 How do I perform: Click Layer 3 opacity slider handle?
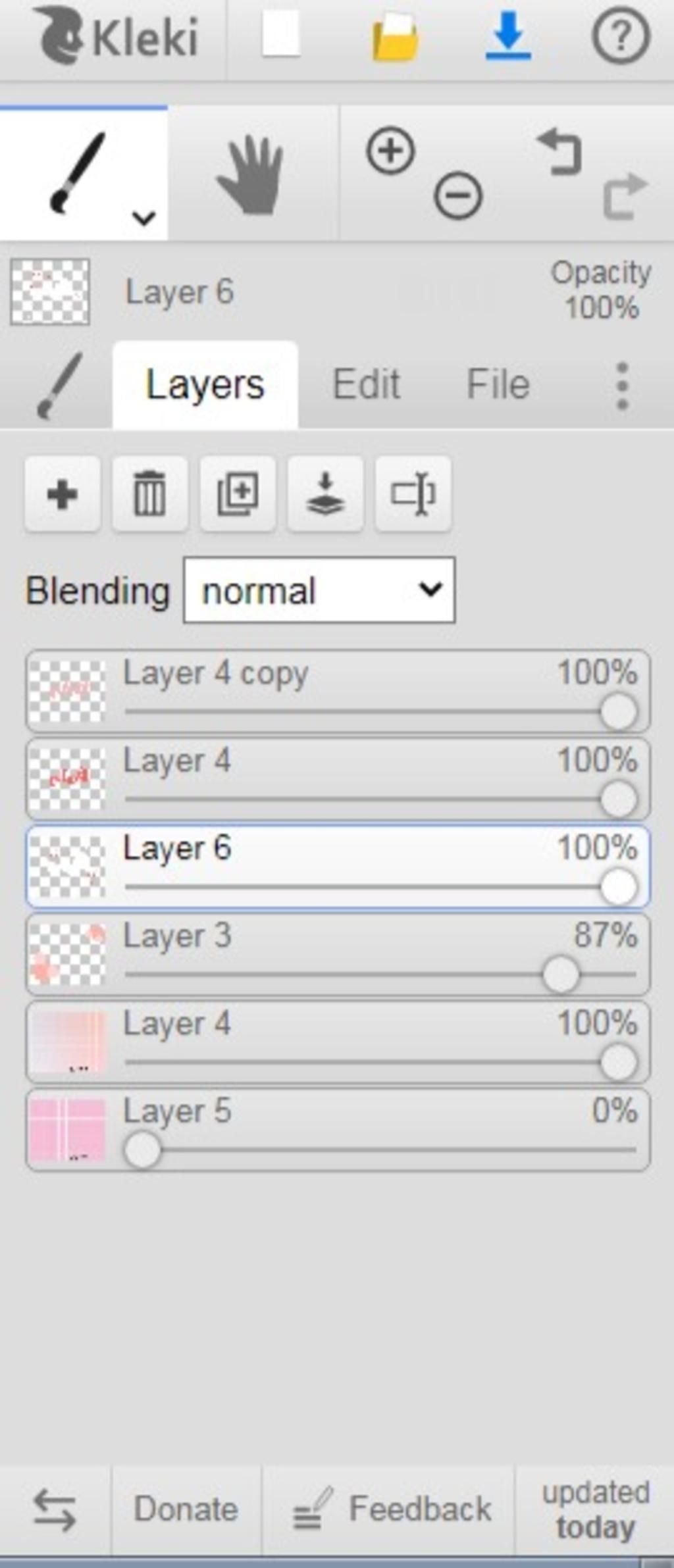561,974
